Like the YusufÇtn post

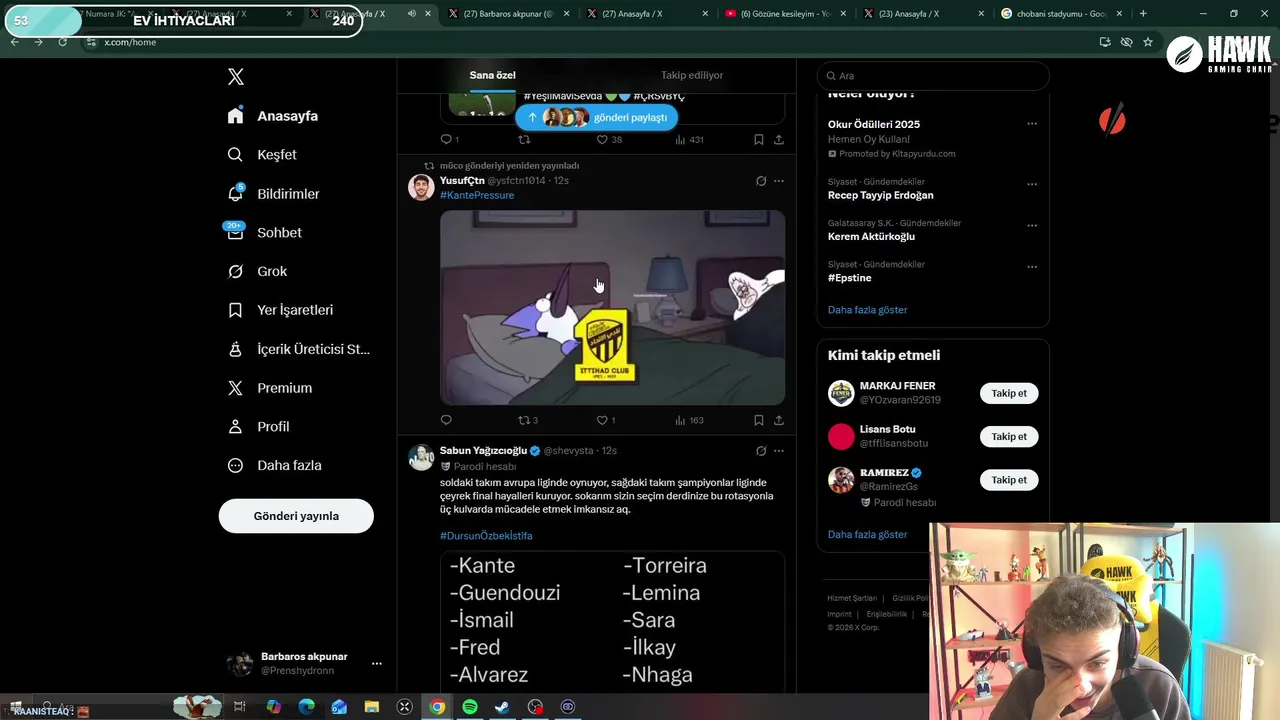click(606, 420)
